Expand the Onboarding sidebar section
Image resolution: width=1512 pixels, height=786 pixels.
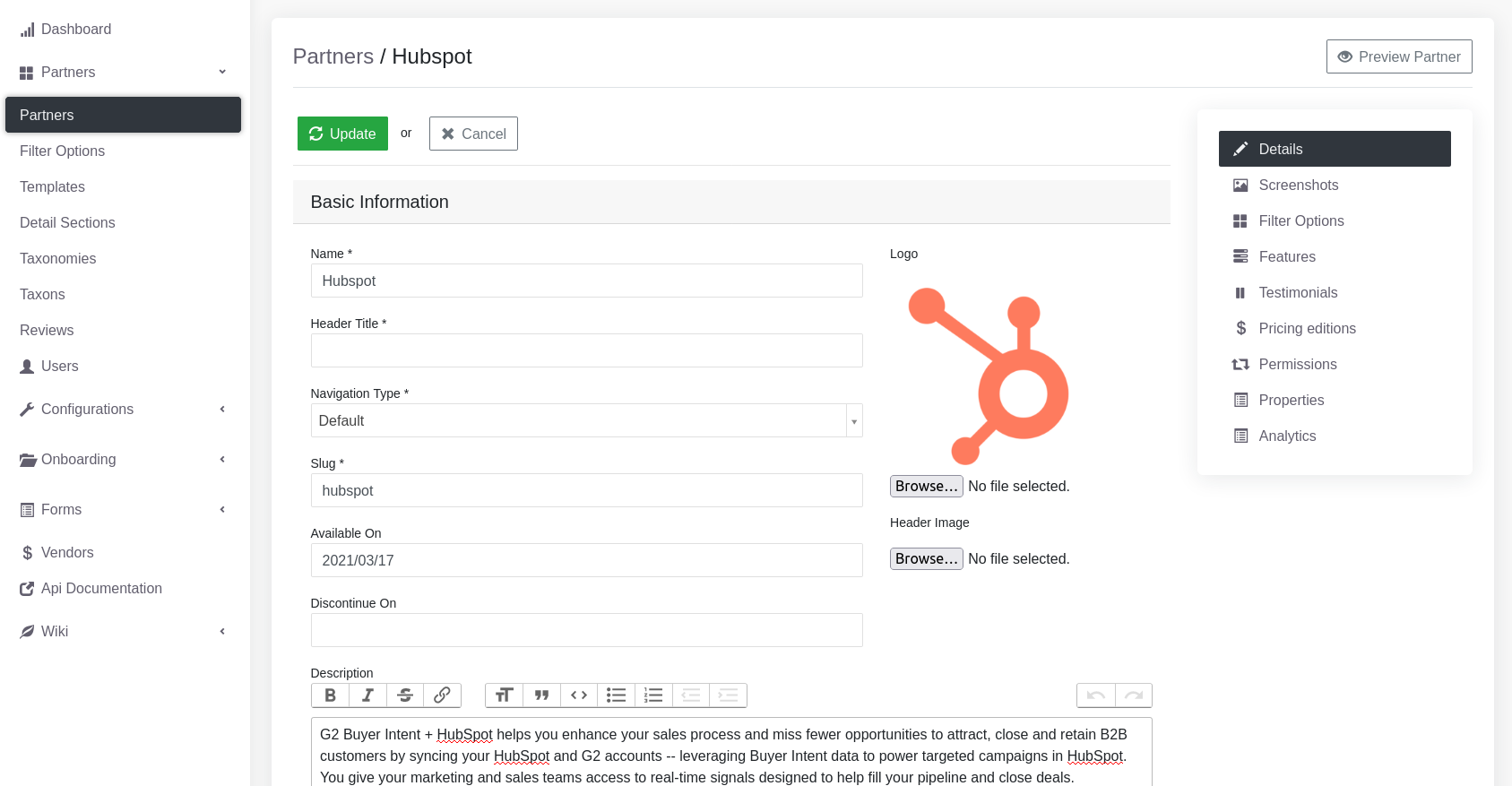pos(123,460)
